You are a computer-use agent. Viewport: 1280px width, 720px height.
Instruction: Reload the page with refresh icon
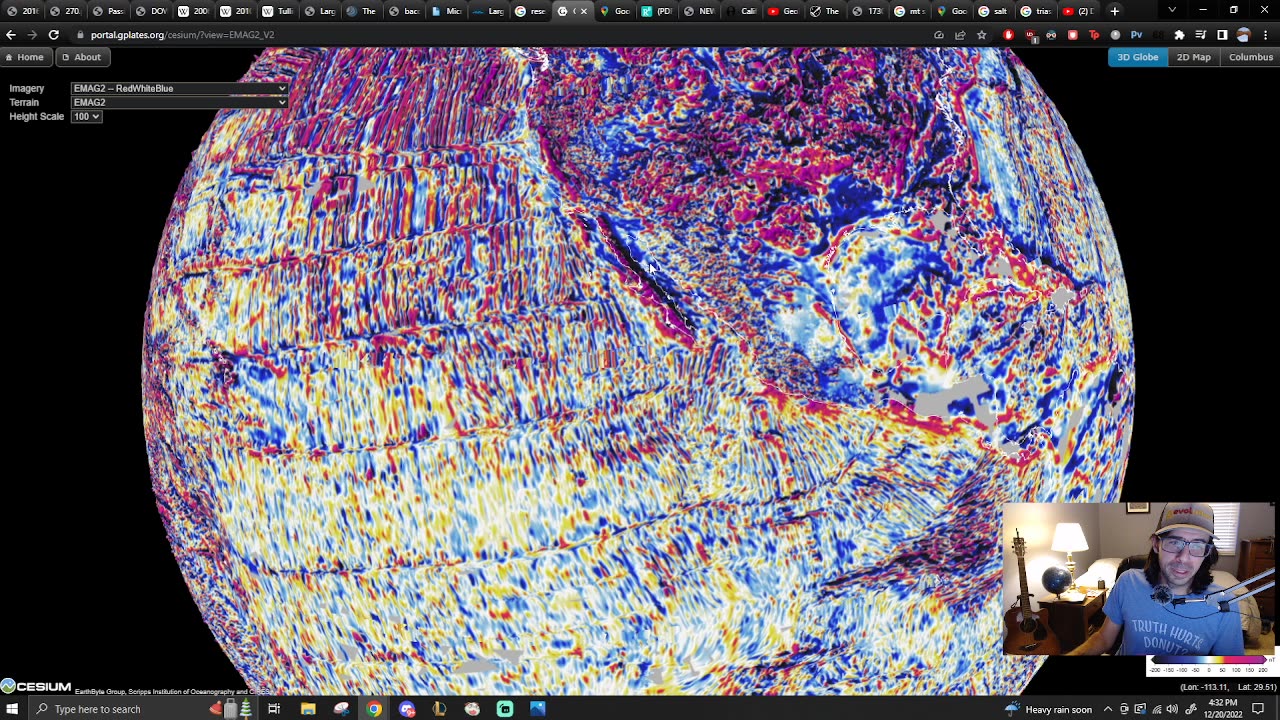coord(53,35)
